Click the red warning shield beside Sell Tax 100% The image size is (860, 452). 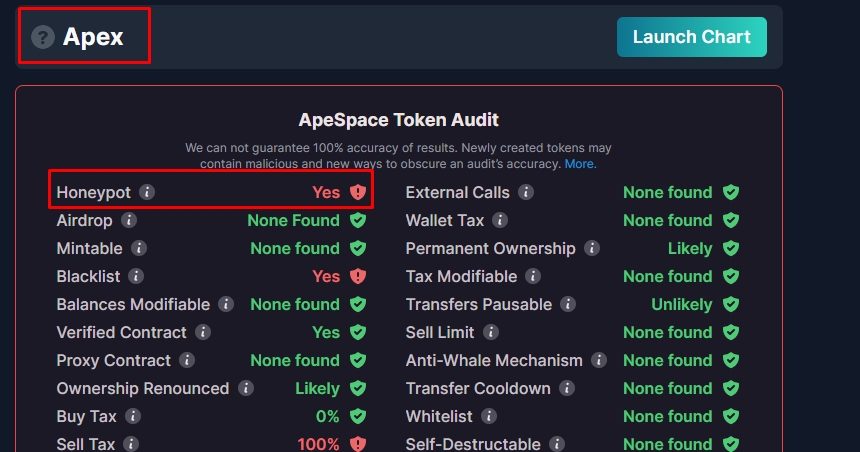tap(358, 444)
